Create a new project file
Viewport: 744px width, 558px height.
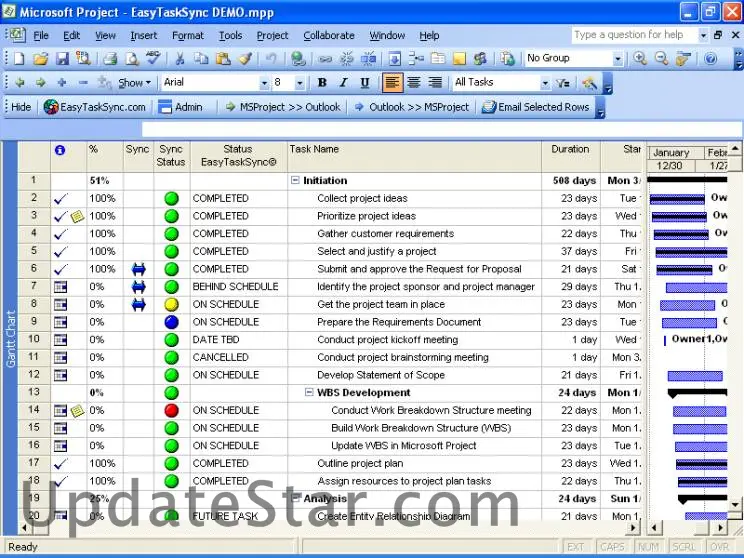pos(19,59)
